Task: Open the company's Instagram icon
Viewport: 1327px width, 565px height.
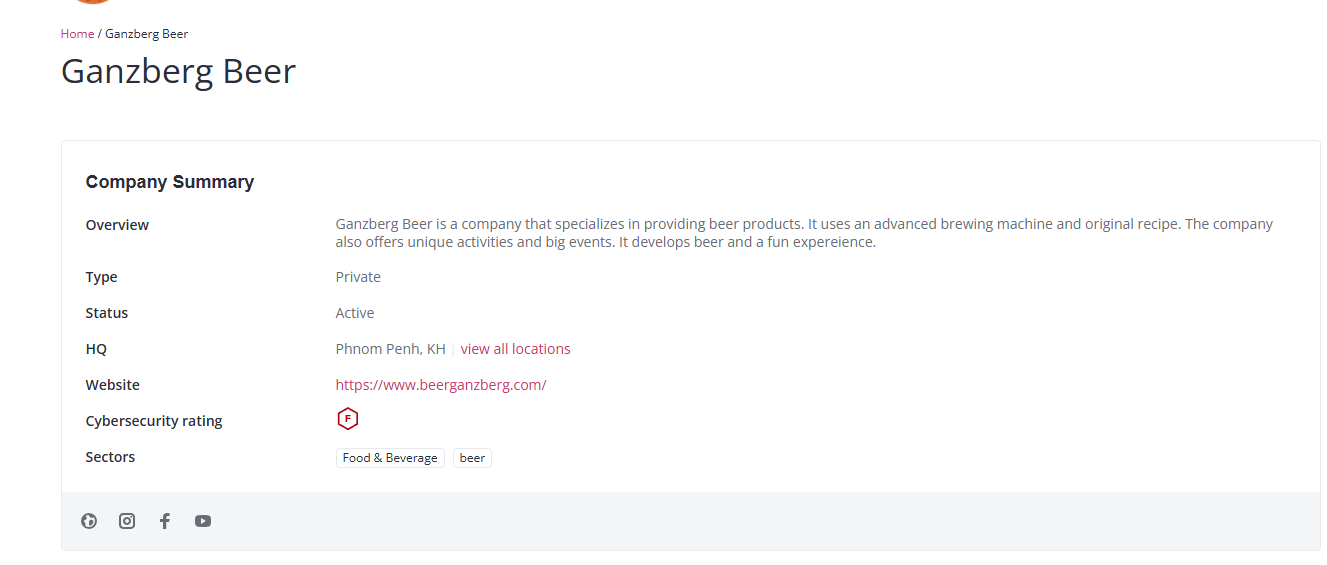Action: [127, 521]
